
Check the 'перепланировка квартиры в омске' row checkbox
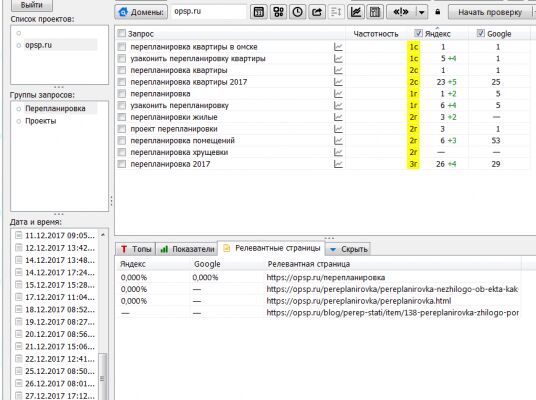pos(122,47)
